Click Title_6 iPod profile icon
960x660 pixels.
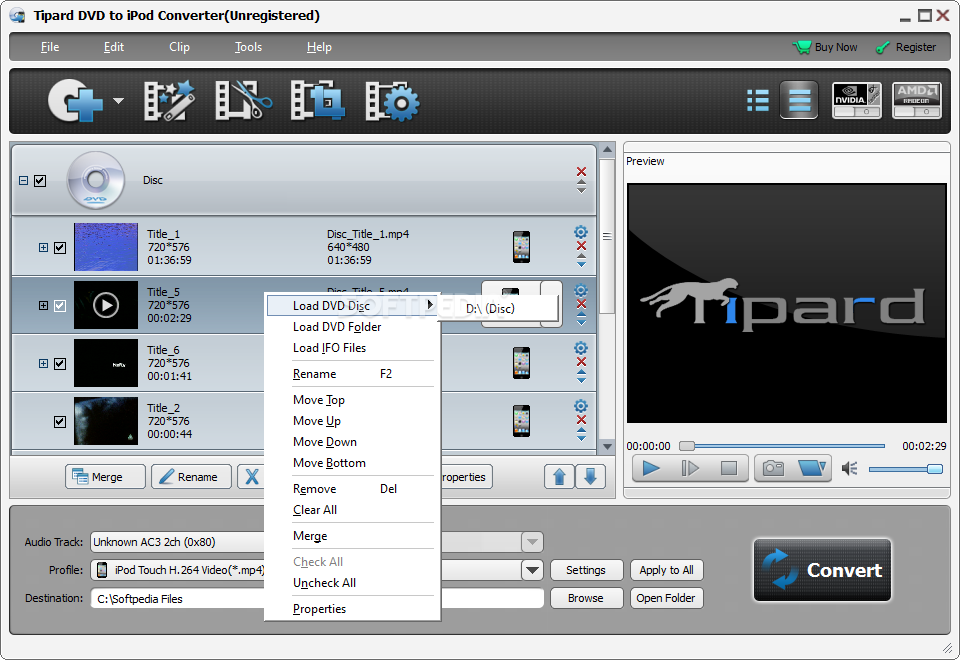point(522,363)
